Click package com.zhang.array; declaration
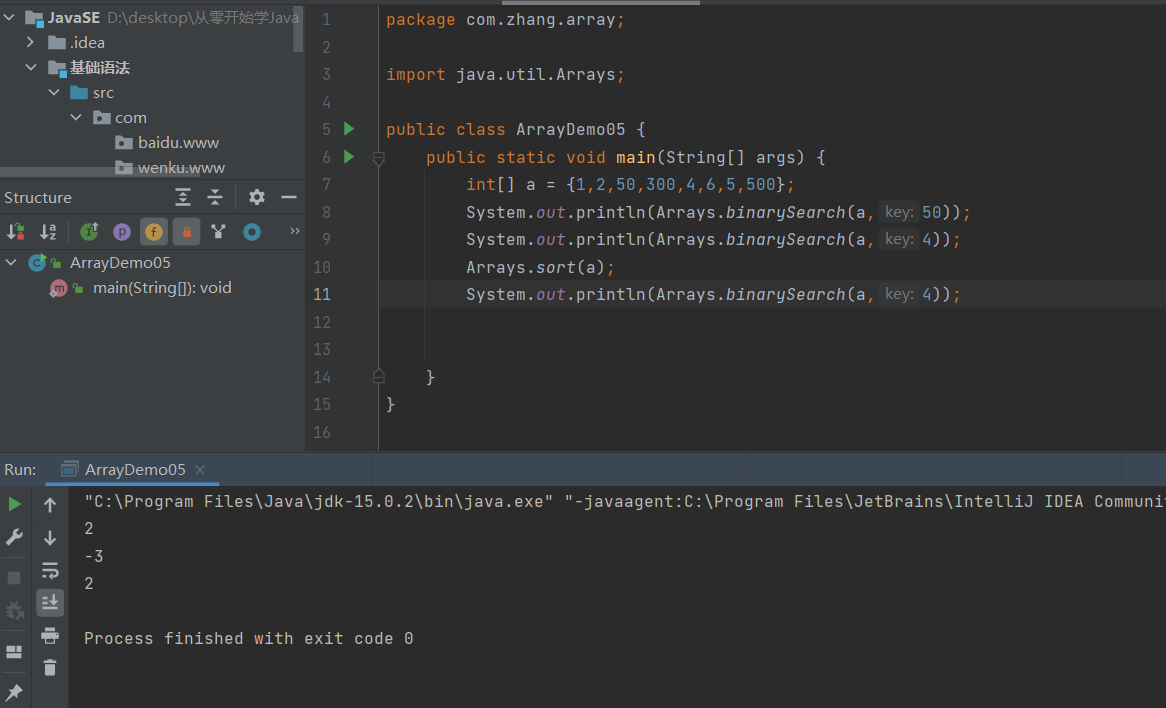 tap(506, 19)
